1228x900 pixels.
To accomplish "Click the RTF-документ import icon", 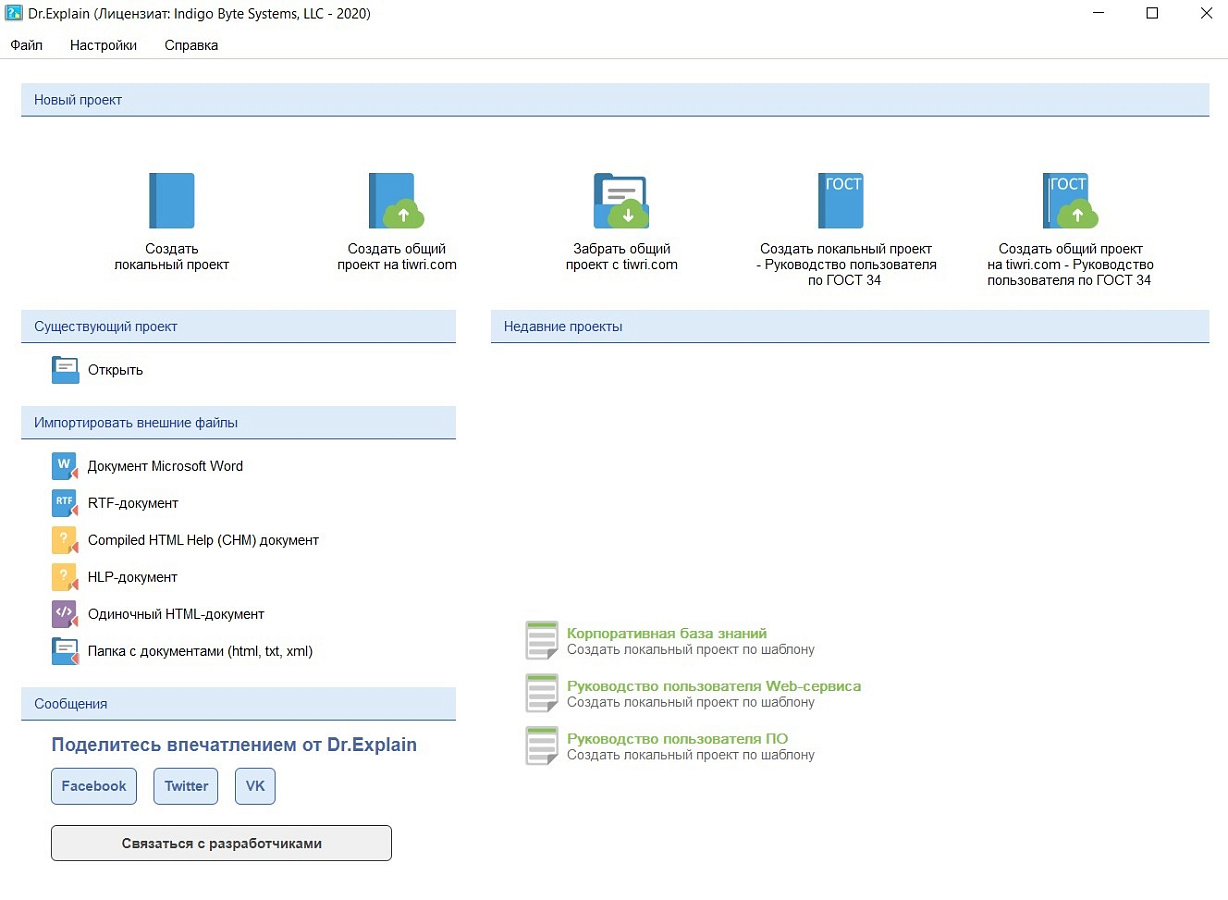I will (x=65, y=503).
